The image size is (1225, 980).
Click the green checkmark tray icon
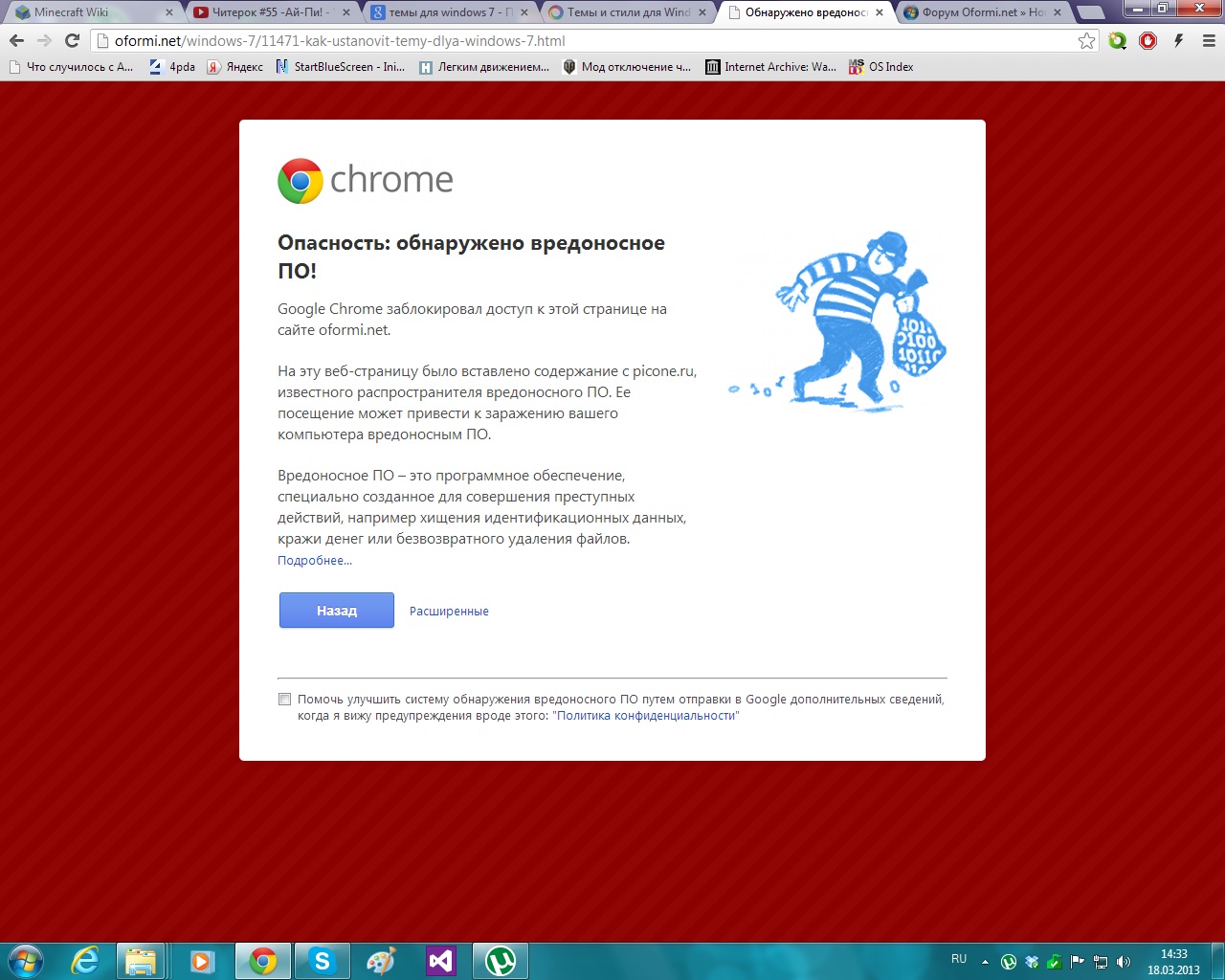[1055, 962]
